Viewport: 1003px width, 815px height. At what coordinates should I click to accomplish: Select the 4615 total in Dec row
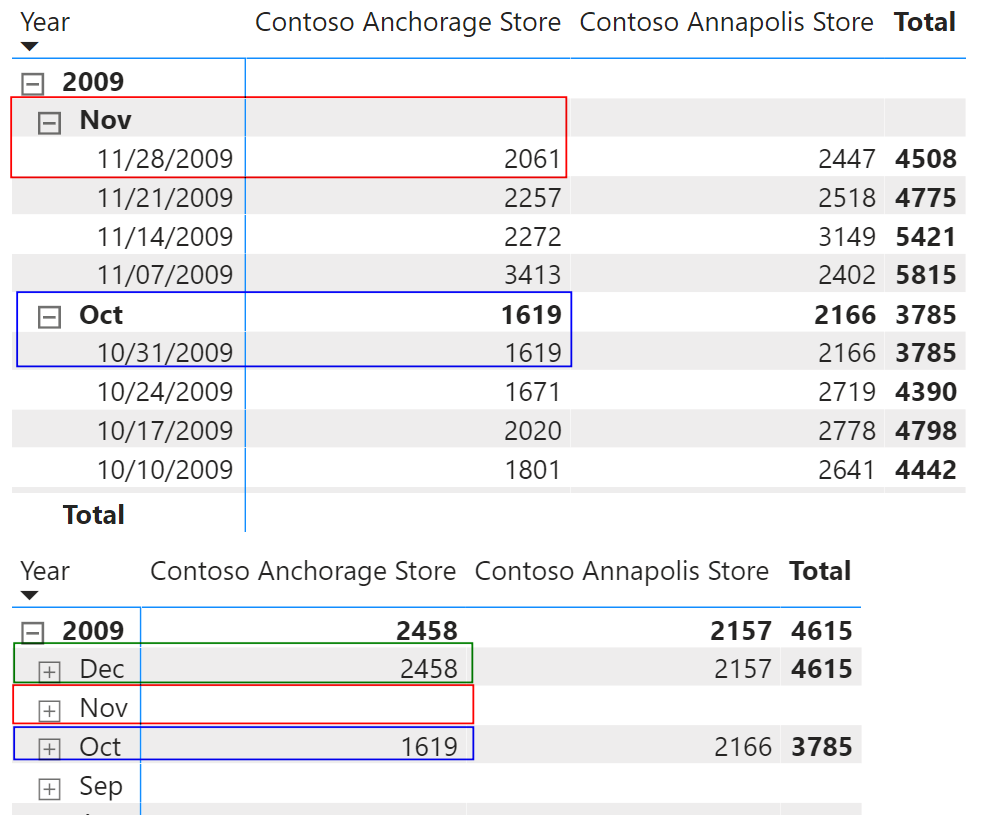pyautogui.click(x=821, y=669)
